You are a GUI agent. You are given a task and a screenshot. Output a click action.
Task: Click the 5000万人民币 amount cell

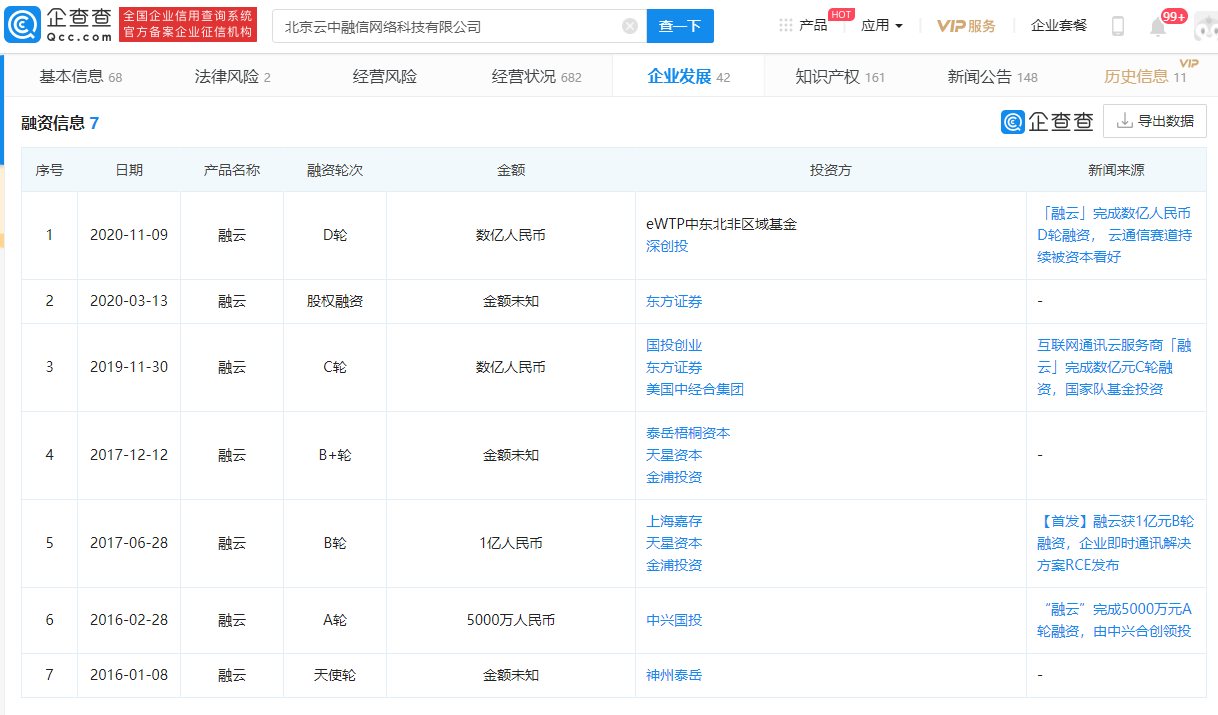point(511,620)
